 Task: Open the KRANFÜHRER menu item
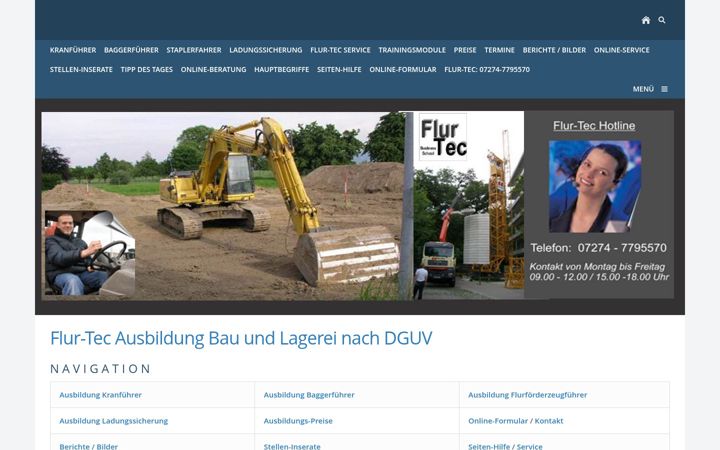[73, 50]
